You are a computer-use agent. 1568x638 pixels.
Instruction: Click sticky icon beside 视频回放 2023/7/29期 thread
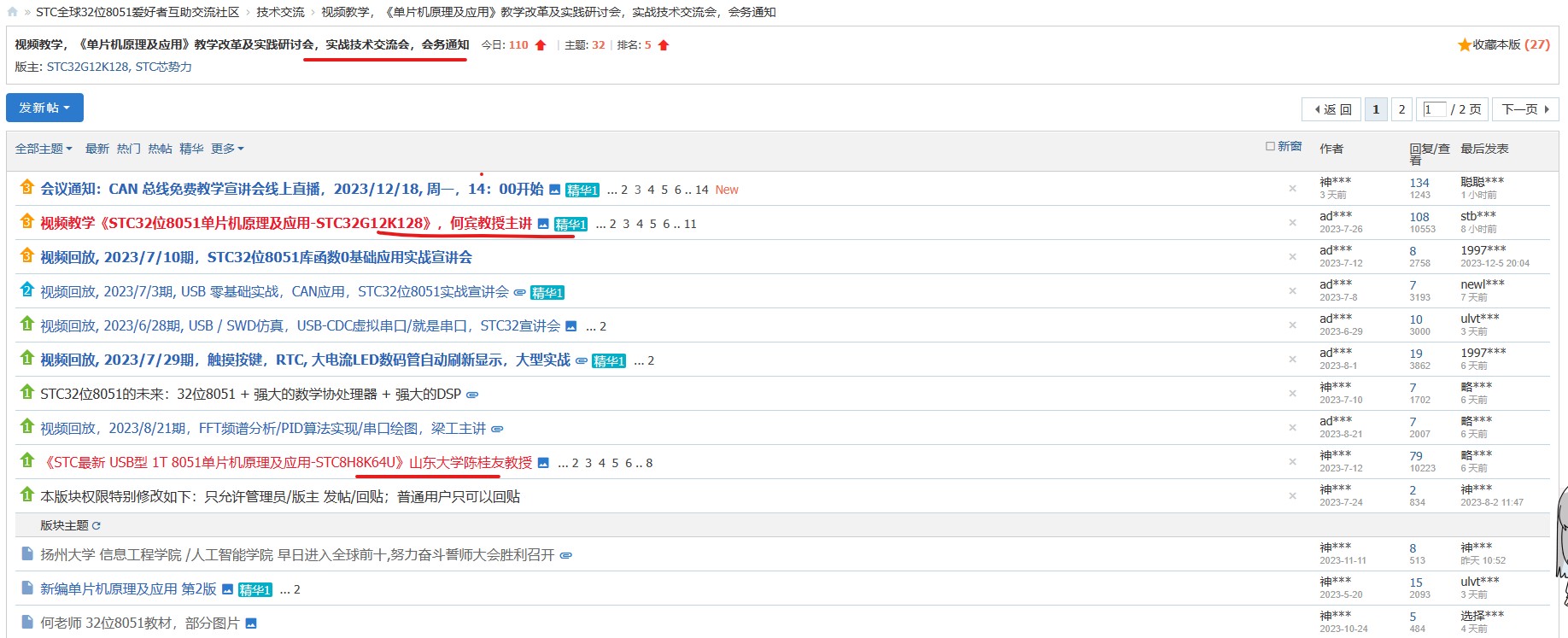click(26, 358)
